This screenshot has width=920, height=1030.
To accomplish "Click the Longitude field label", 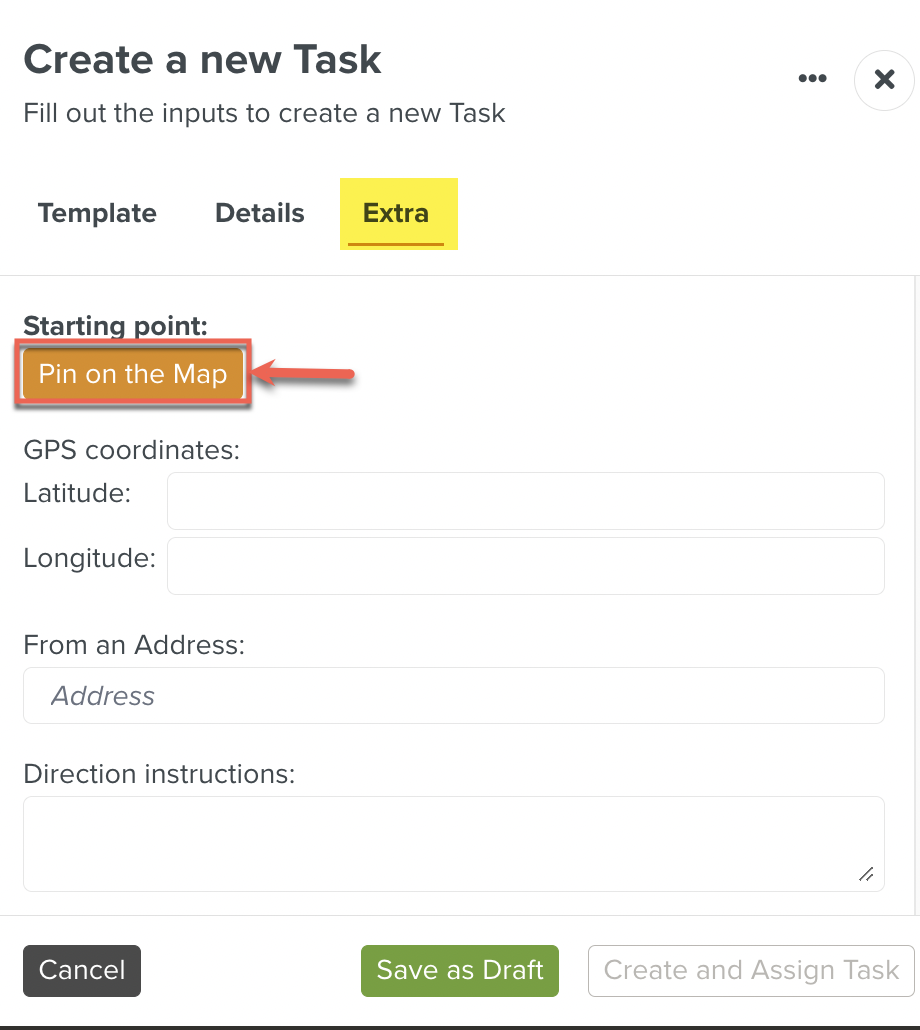I will click(x=89, y=558).
